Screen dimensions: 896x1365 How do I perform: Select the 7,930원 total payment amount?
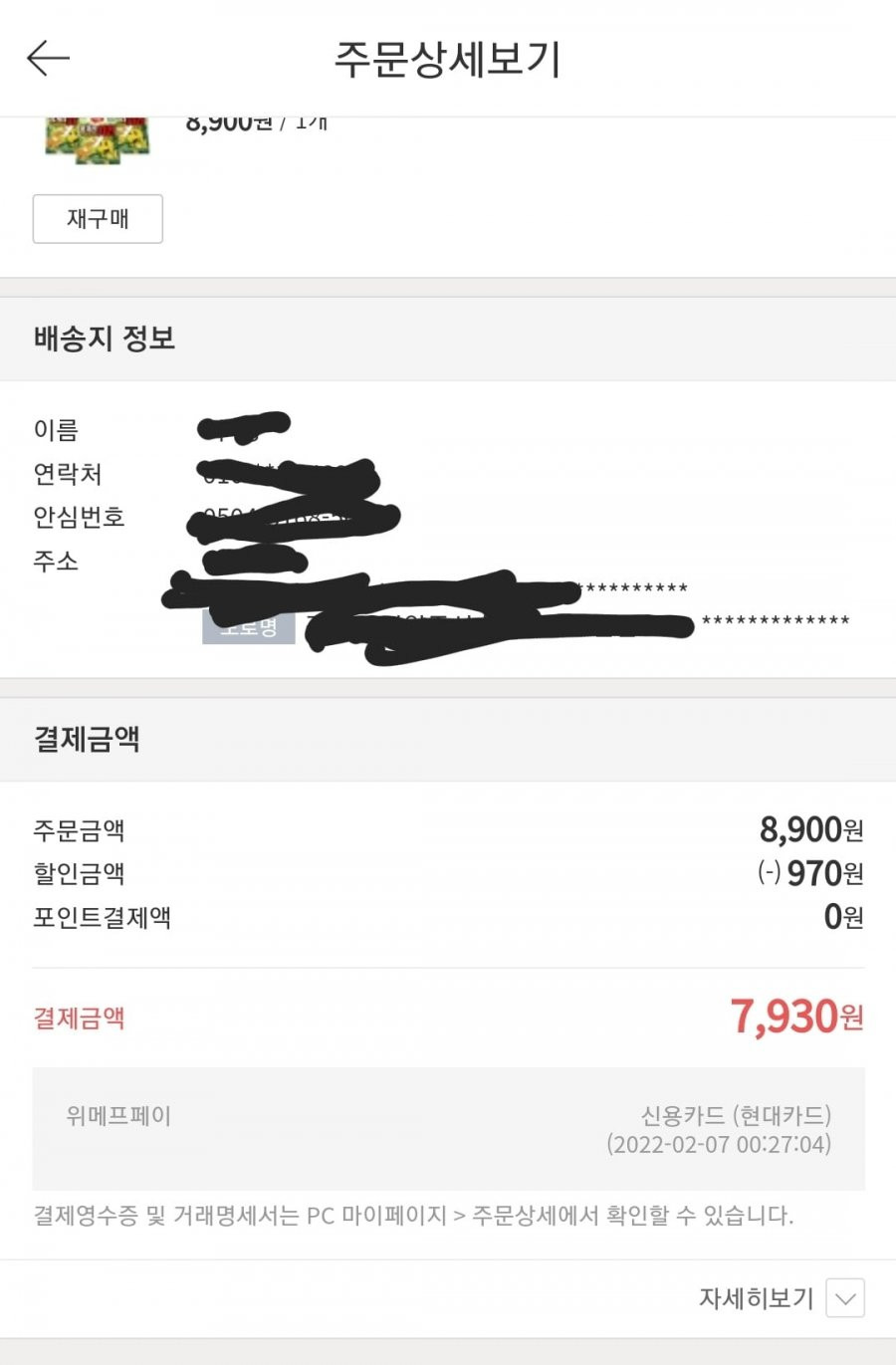(796, 1017)
